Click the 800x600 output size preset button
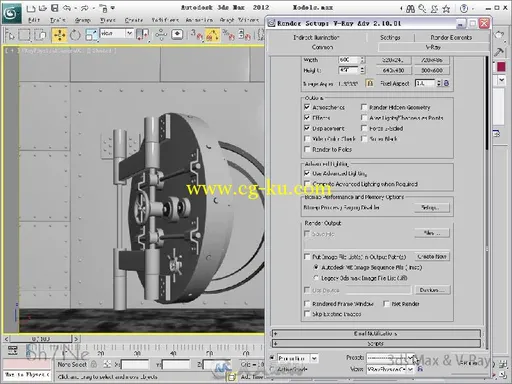Image resolution: width=512 pixels, height=384 pixels. pyautogui.click(x=432, y=70)
